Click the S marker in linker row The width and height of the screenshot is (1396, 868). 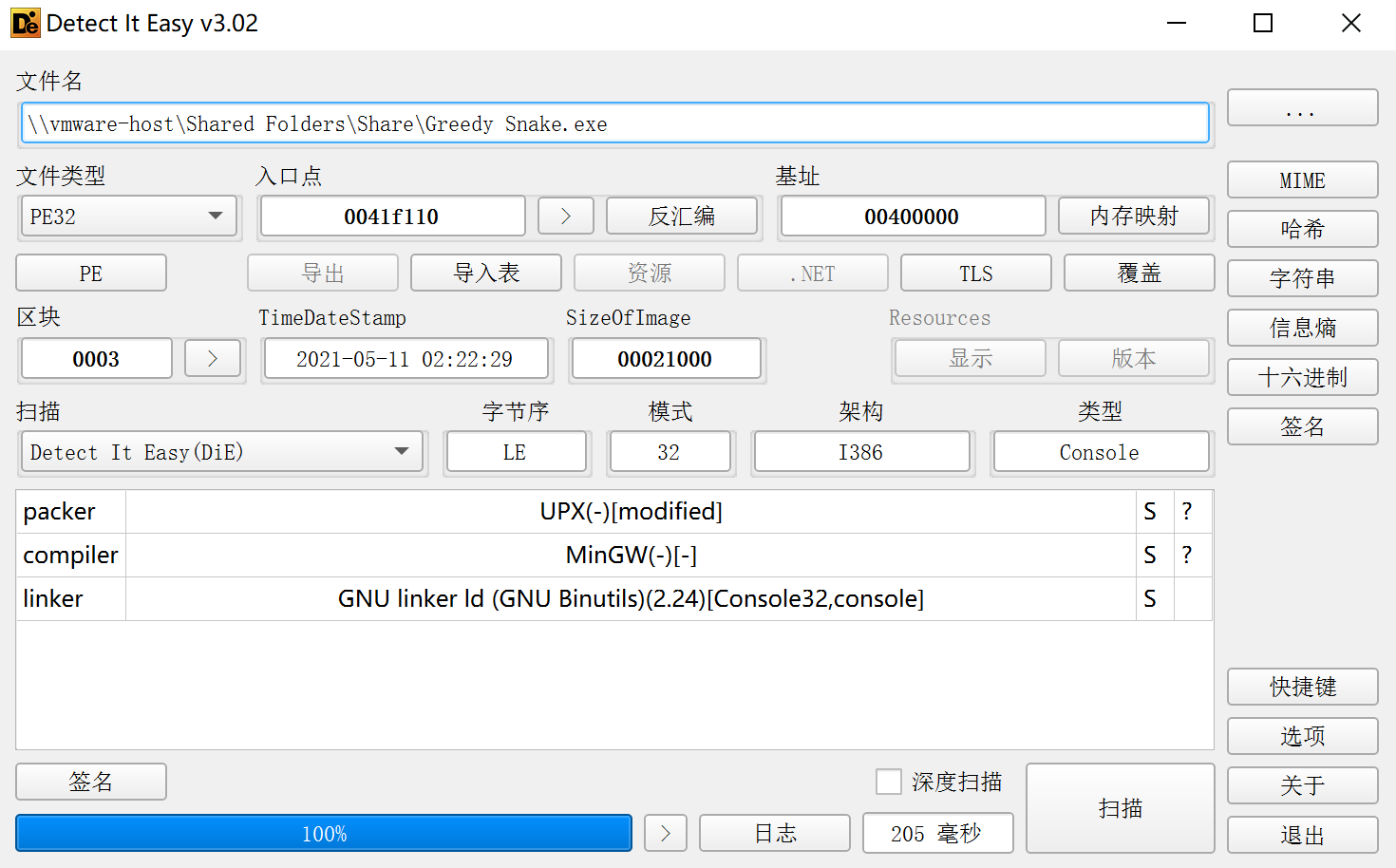pyautogui.click(x=1150, y=599)
